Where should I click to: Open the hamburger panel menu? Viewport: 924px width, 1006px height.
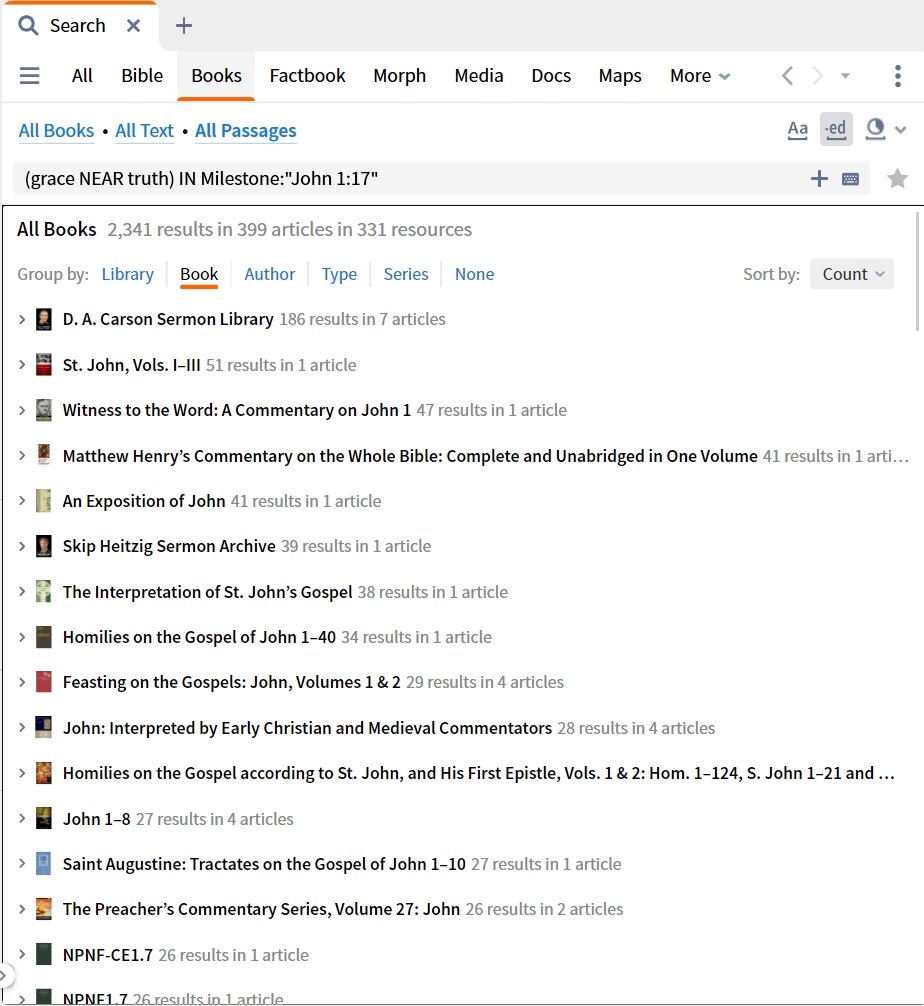[30, 76]
